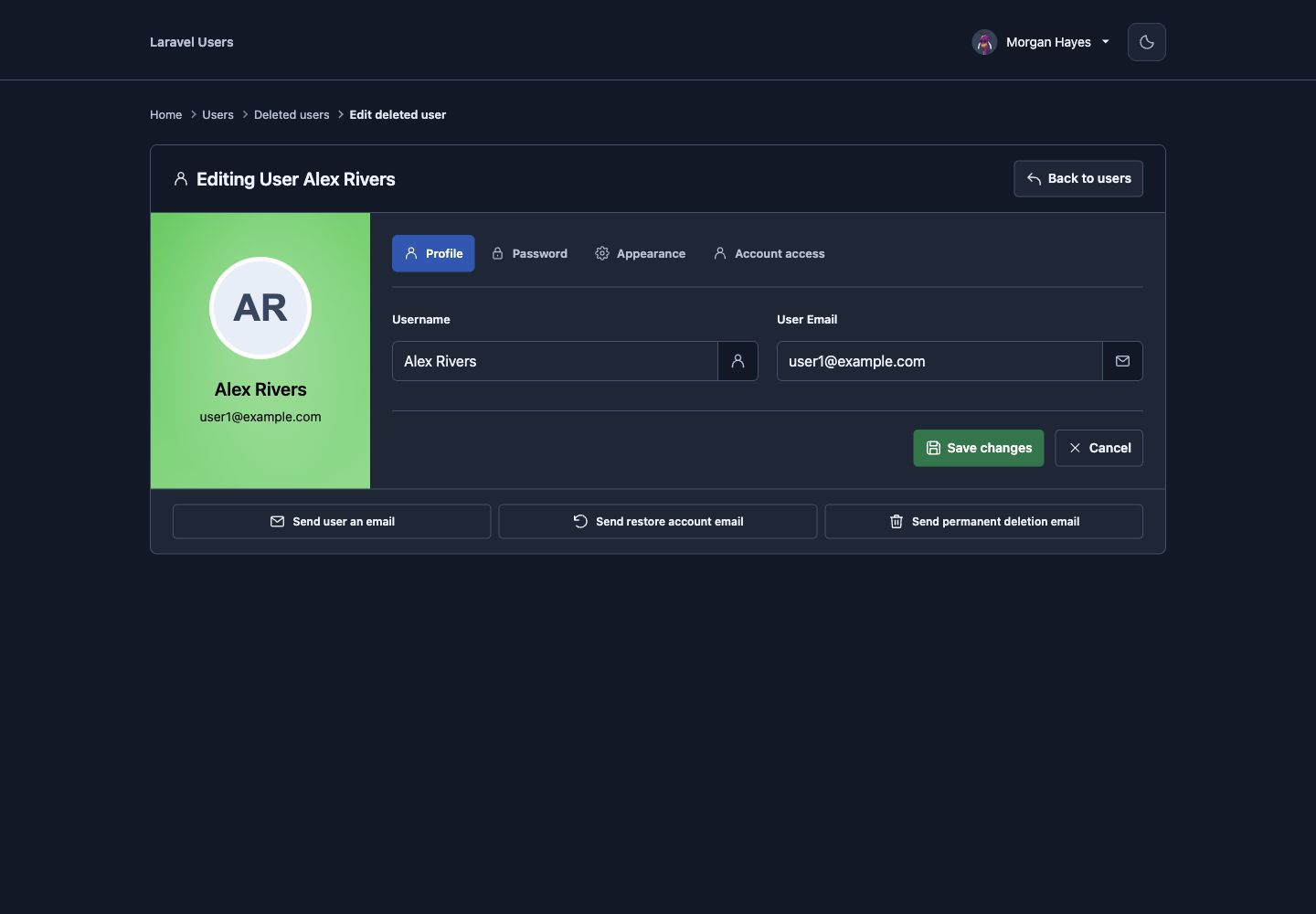Click the User Email field label

(x=807, y=319)
